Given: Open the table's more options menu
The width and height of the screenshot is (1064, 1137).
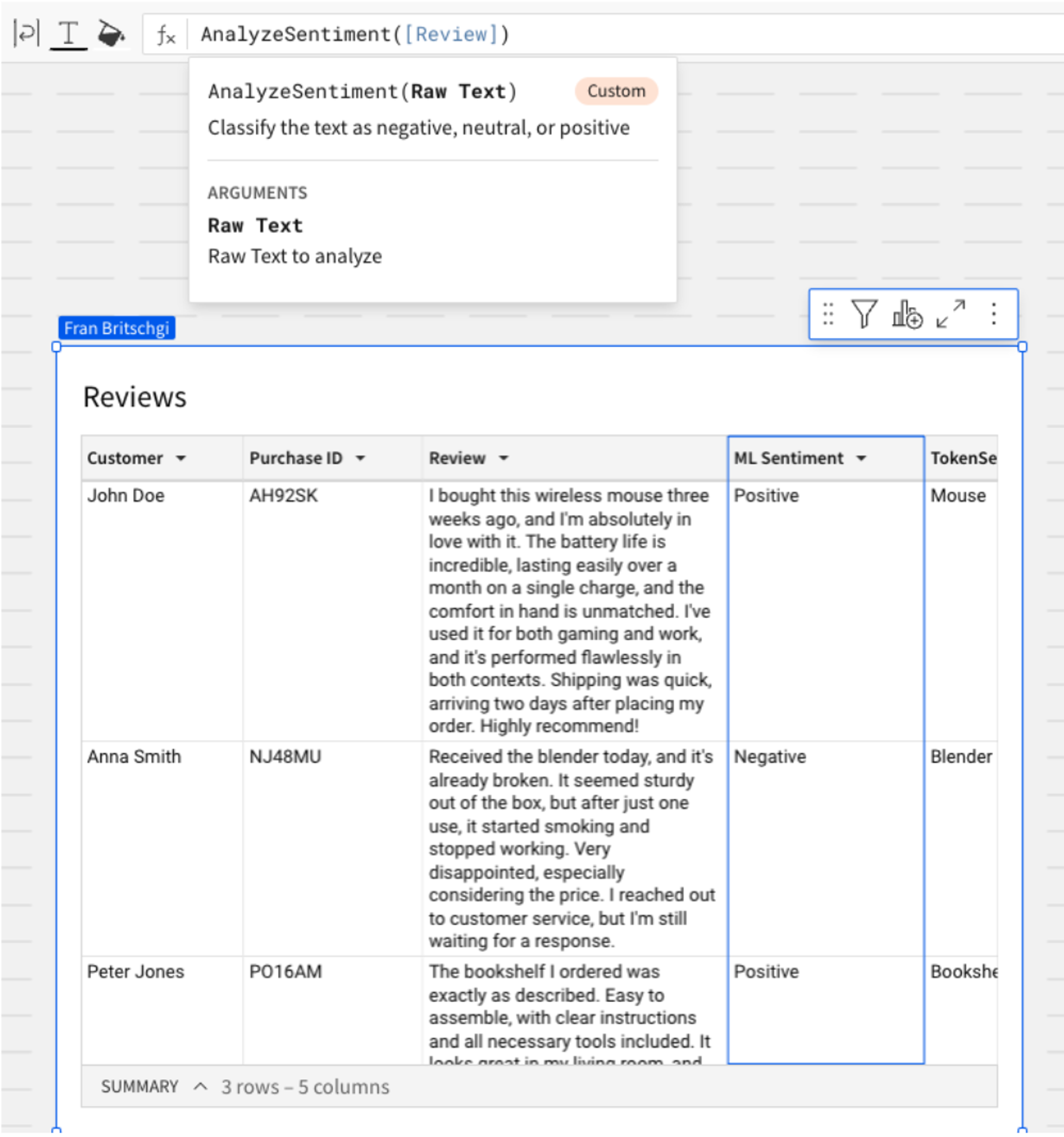Looking at the screenshot, I should point(994,314).
